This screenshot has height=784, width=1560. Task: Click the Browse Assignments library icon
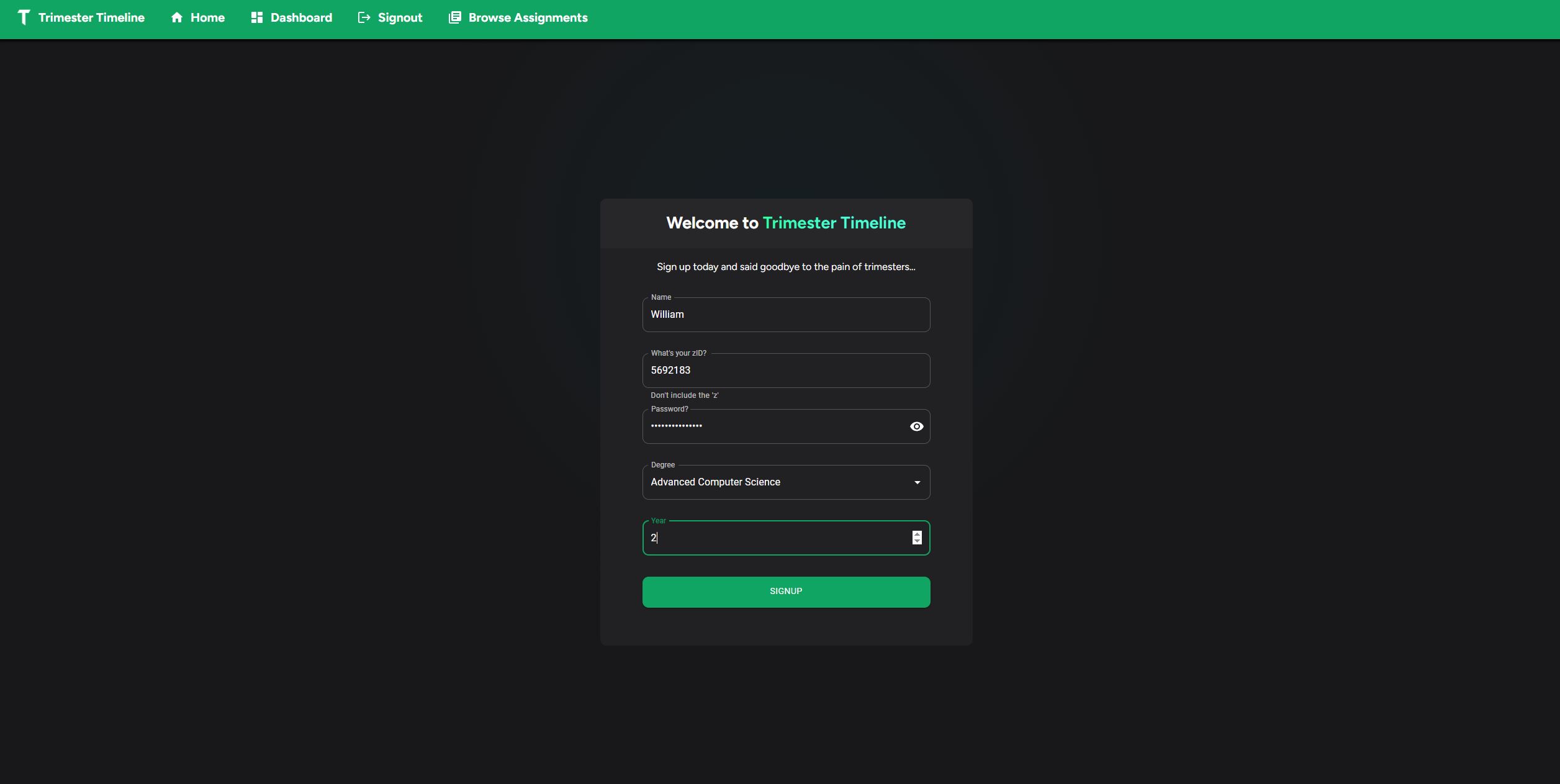click(x=455, y=17)
